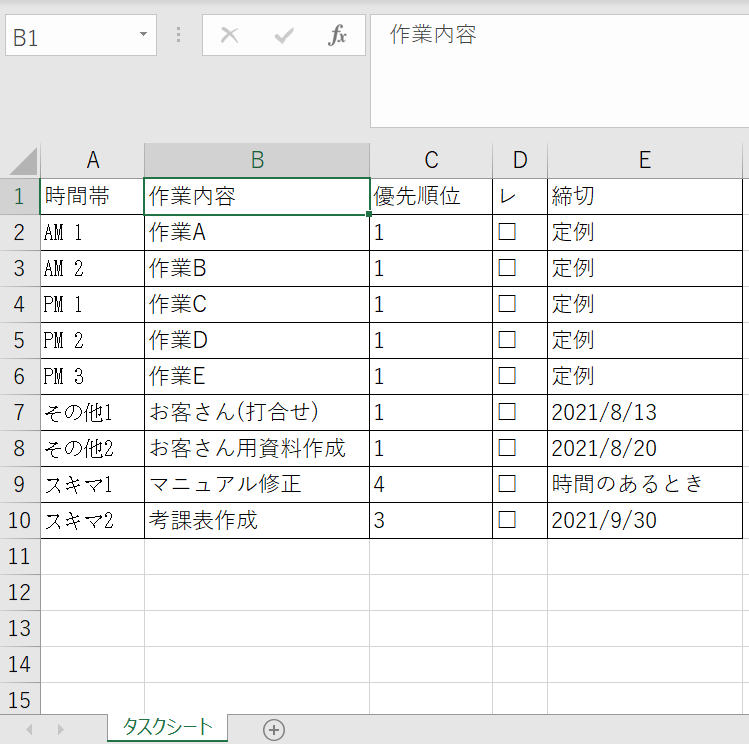Switch to the タスクシート sheet tab
The width and height of the screenshot is (749, 744).
click(167, 727)
